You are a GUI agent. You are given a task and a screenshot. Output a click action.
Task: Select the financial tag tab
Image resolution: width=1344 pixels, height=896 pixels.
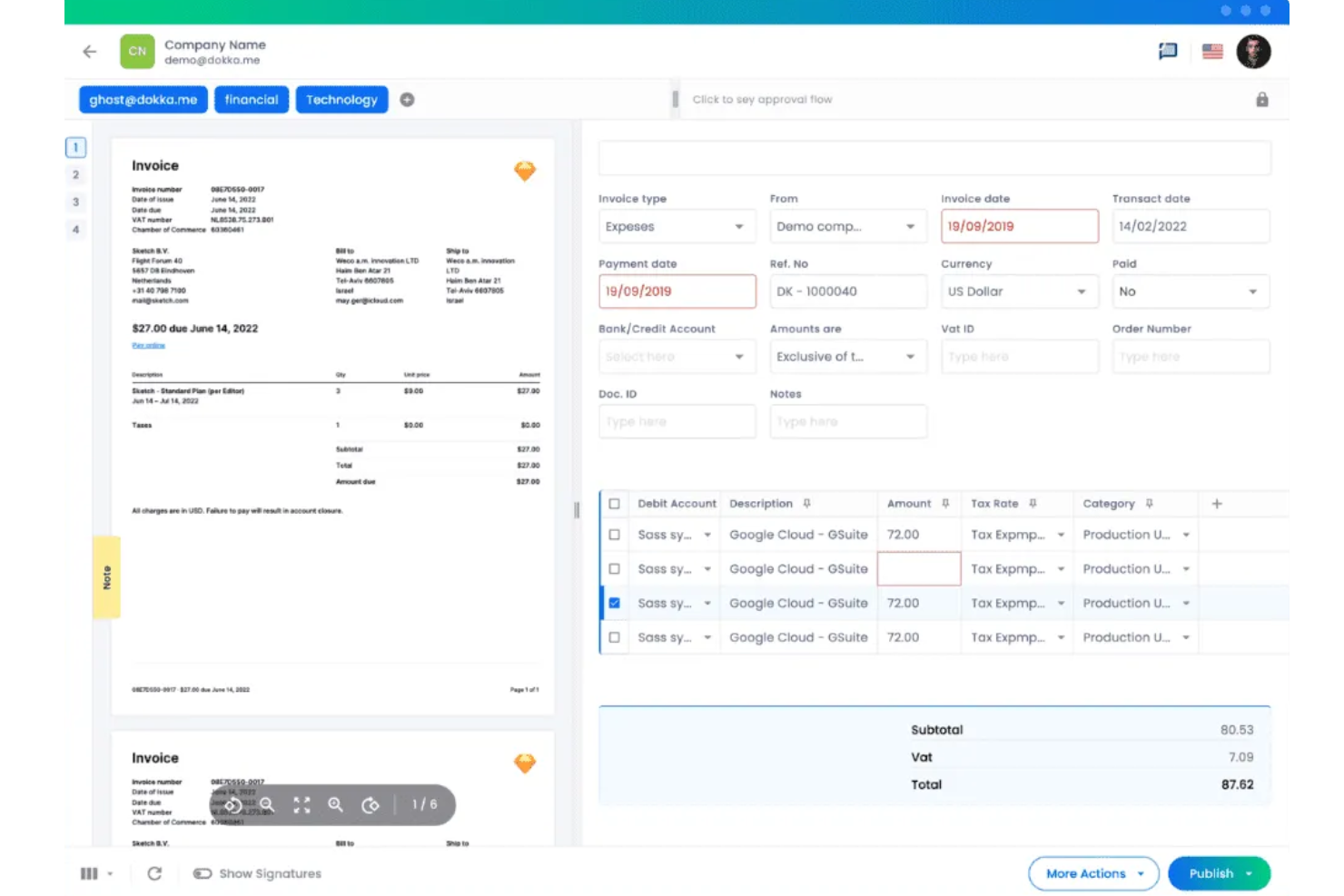[252, 99]
